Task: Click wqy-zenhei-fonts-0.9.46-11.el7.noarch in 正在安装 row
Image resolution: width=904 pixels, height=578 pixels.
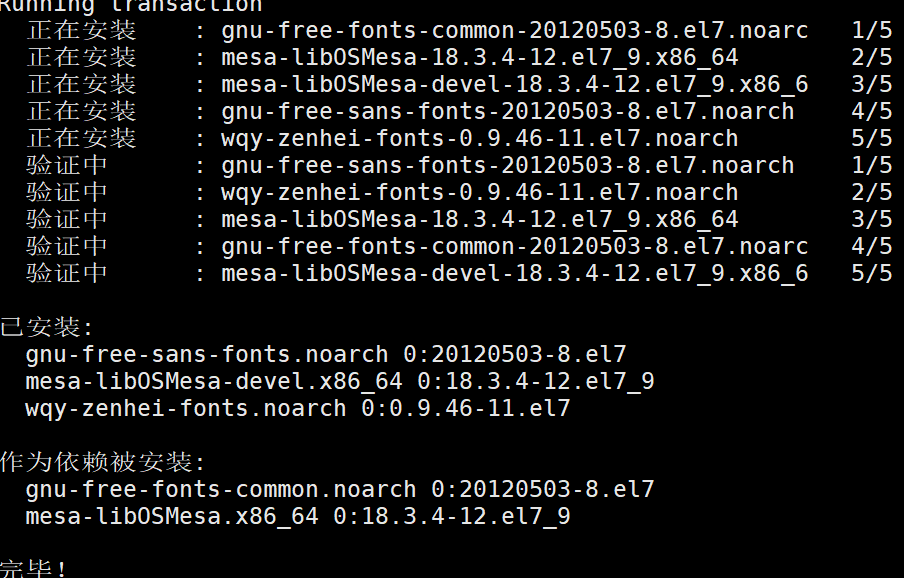Action: (480, 139)
